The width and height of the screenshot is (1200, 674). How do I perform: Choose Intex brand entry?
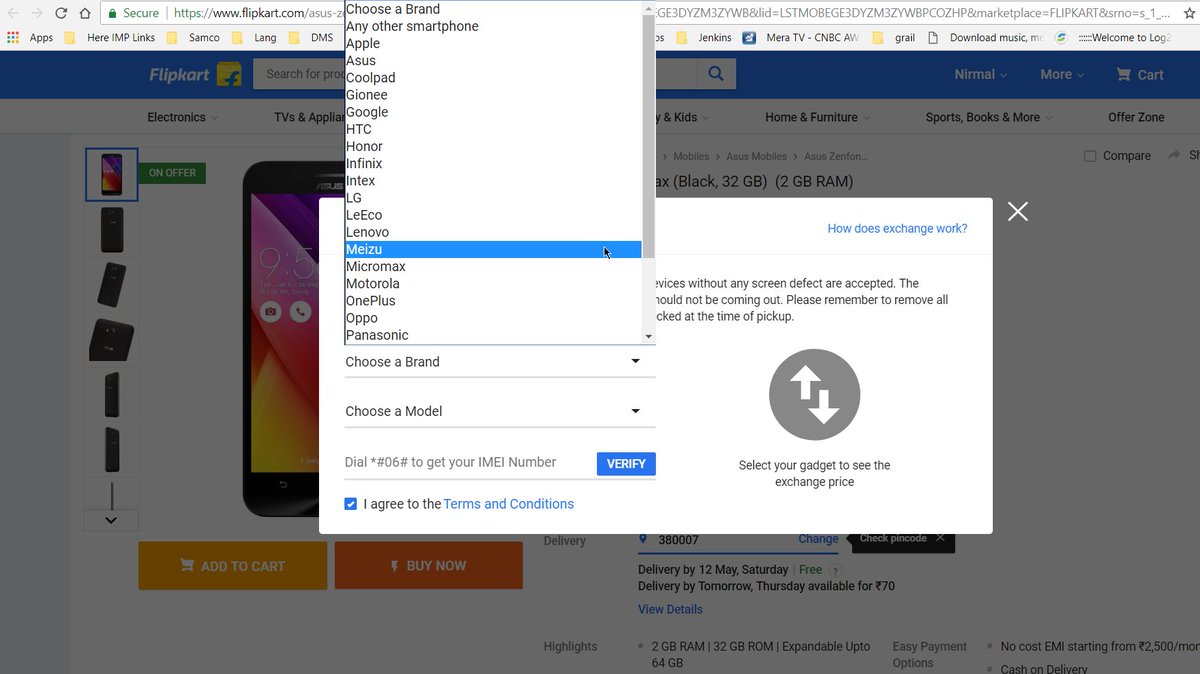pyautogui.click(x=493, y=180)
